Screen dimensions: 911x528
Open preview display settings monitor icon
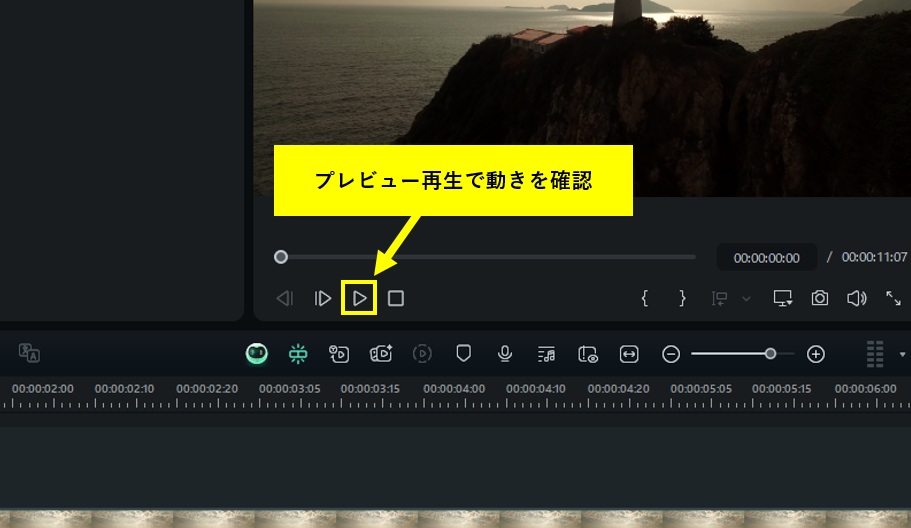click(783, 299)
